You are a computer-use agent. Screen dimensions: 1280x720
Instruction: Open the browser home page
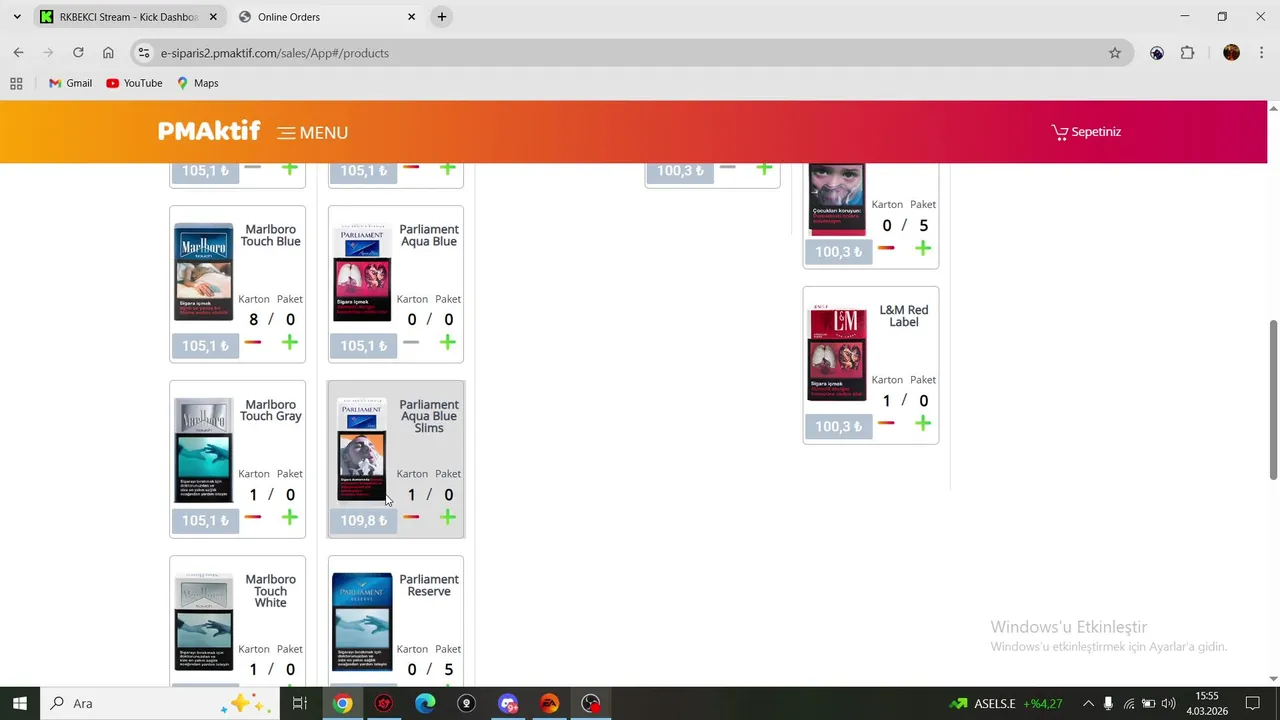pyautogui.click(x=108, y=53)
